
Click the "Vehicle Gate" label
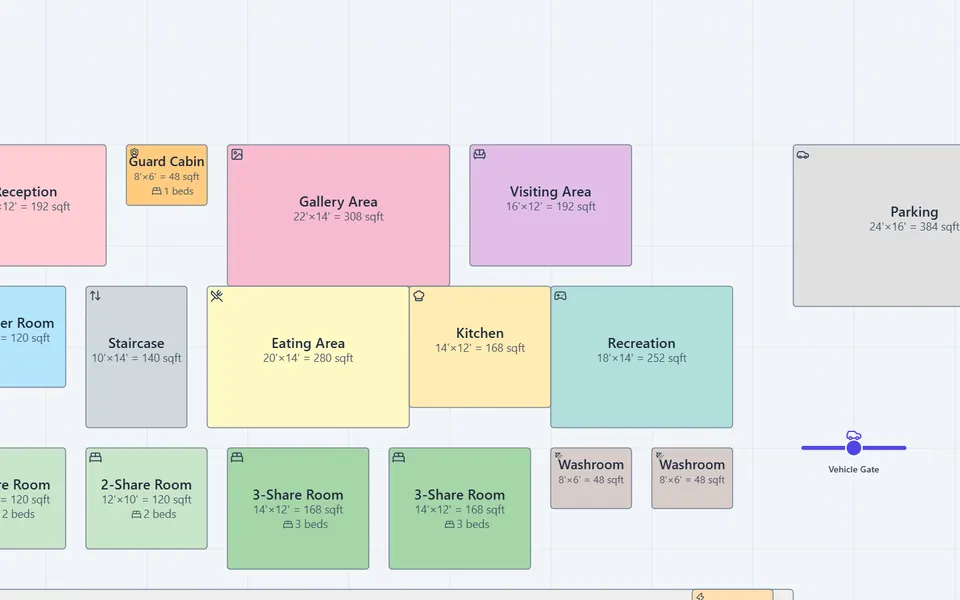click(853, 470)
